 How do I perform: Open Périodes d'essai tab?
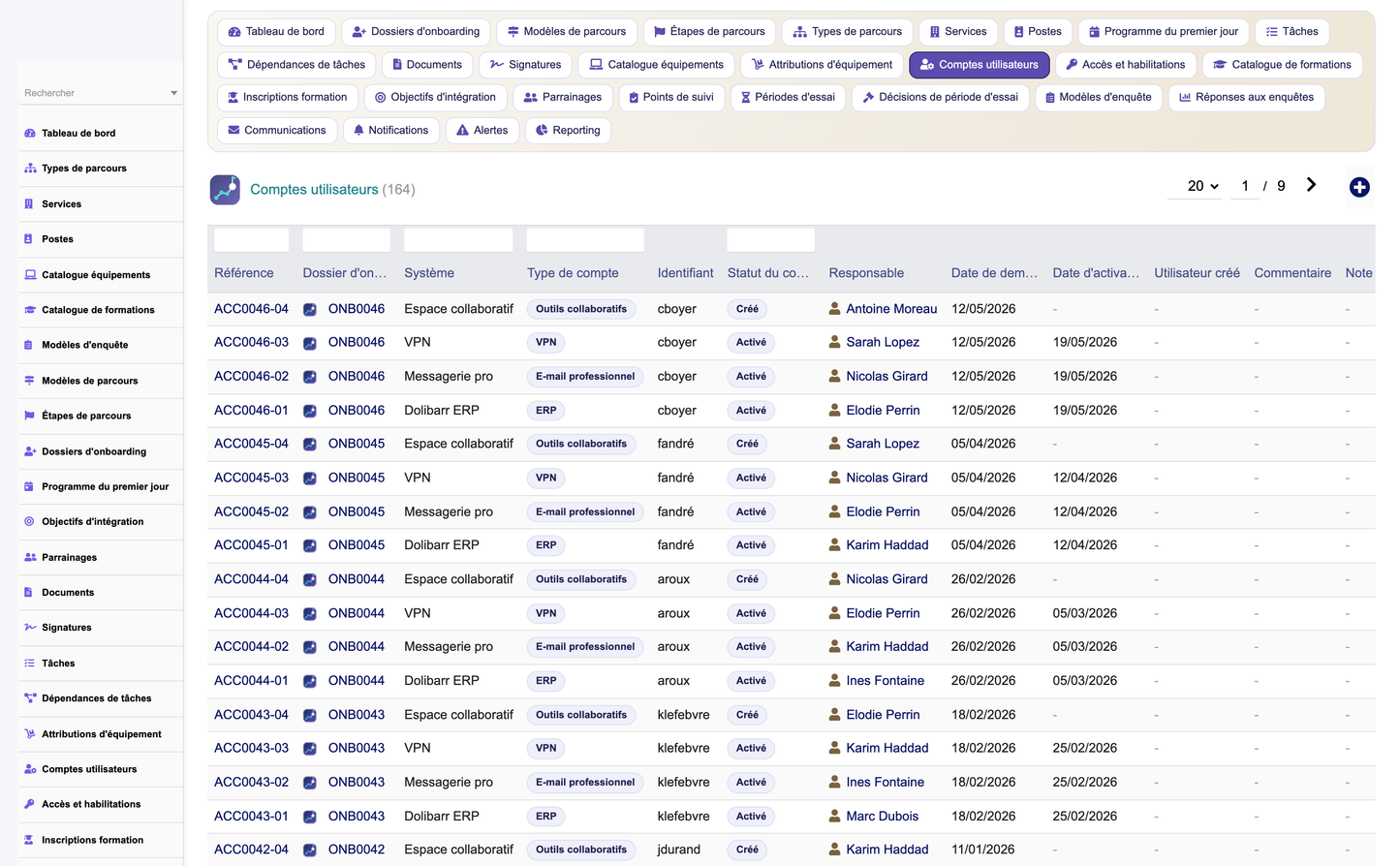pyautogui.click(x=788, y=97)
